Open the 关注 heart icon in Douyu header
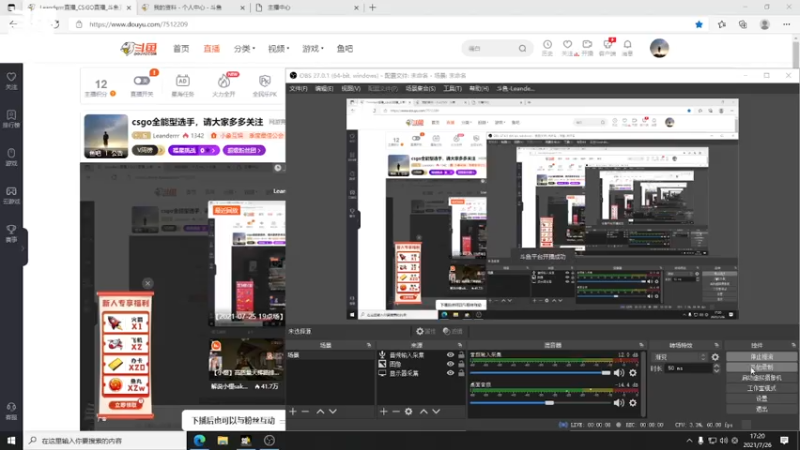 point(567,47)
